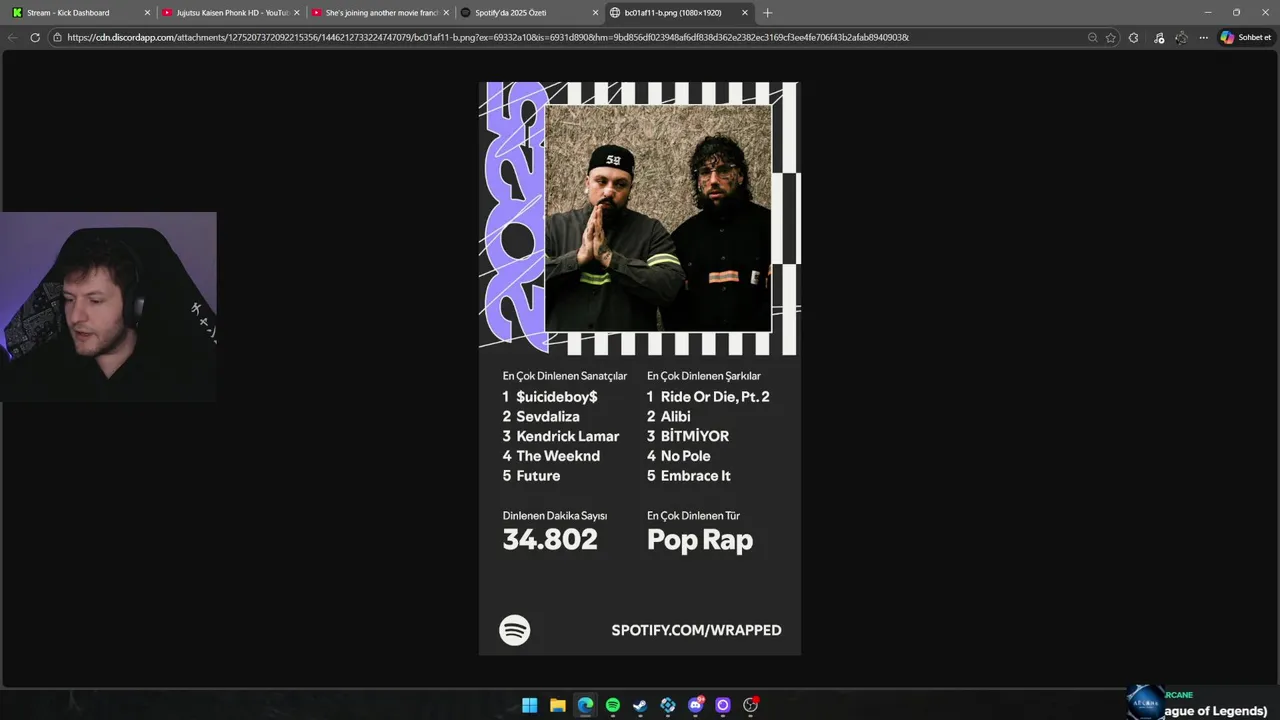The width and height of the screenshot is (1280, 720).
Task: Click the artist name Future
Action: [x=538, y=476]
